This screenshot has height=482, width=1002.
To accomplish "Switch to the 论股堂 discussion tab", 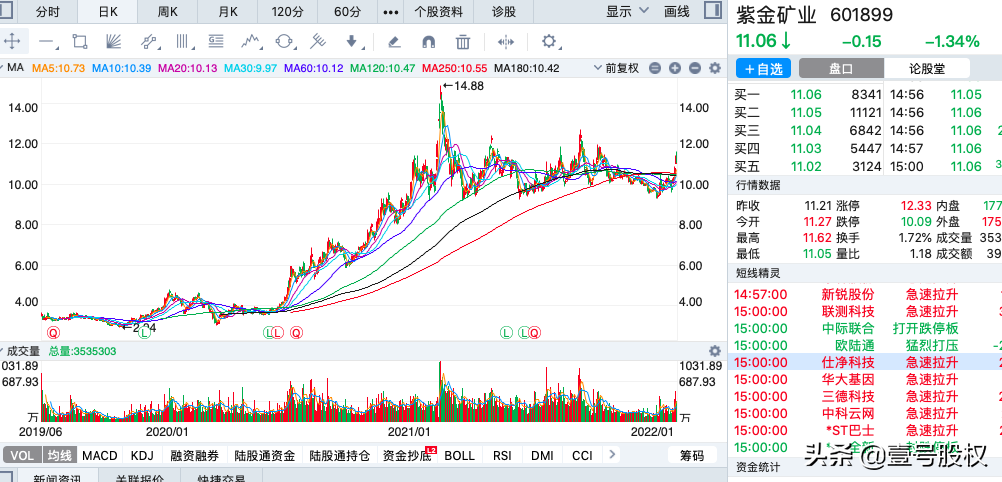I will [x=927, y=69].
